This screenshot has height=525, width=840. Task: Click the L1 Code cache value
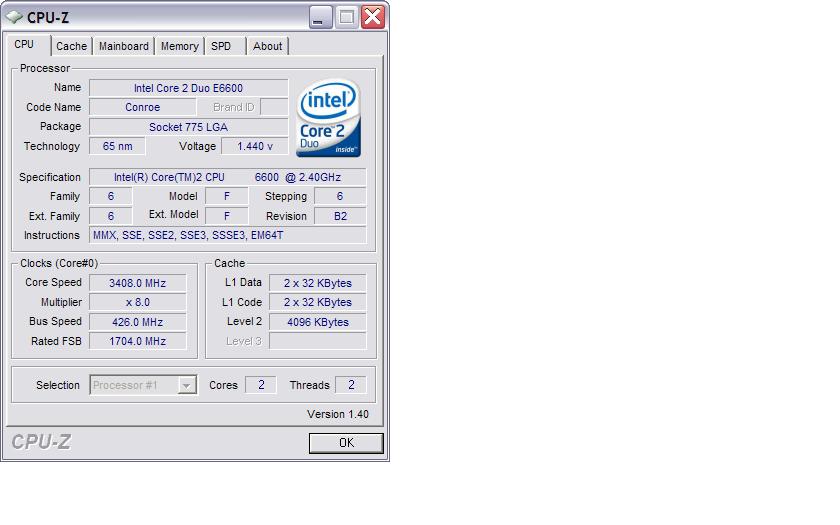(318, 303)
